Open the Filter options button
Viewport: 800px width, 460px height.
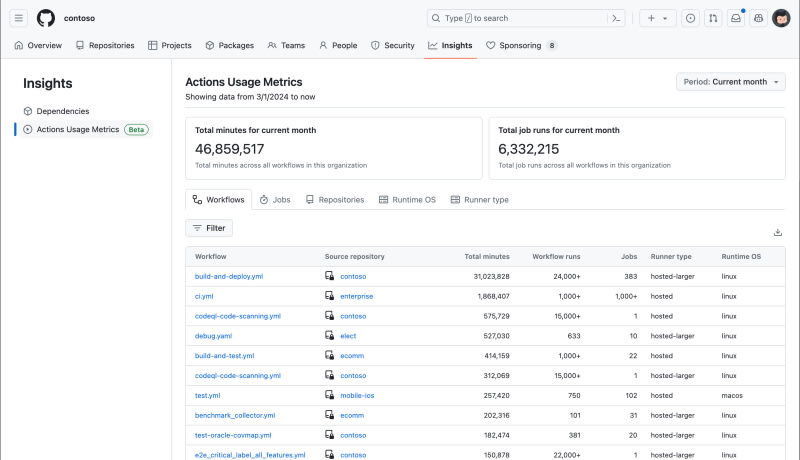[209, 228]
